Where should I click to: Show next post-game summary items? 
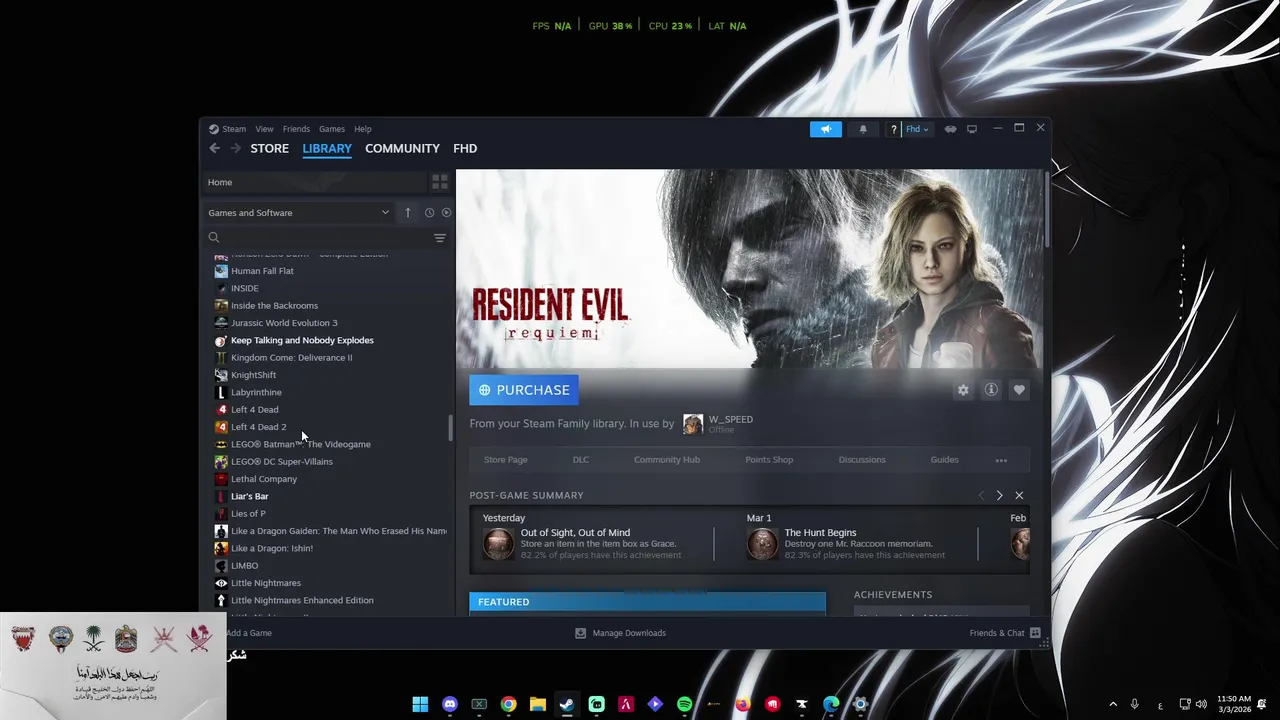point(999,495)
